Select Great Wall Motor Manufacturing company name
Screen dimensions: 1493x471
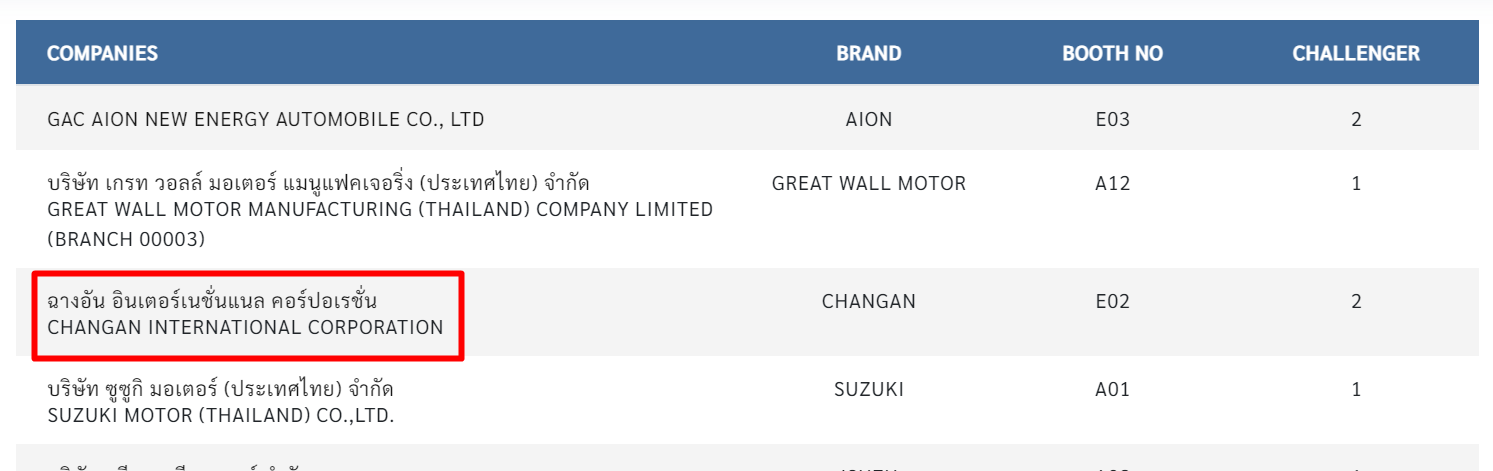tap(380, 211)
